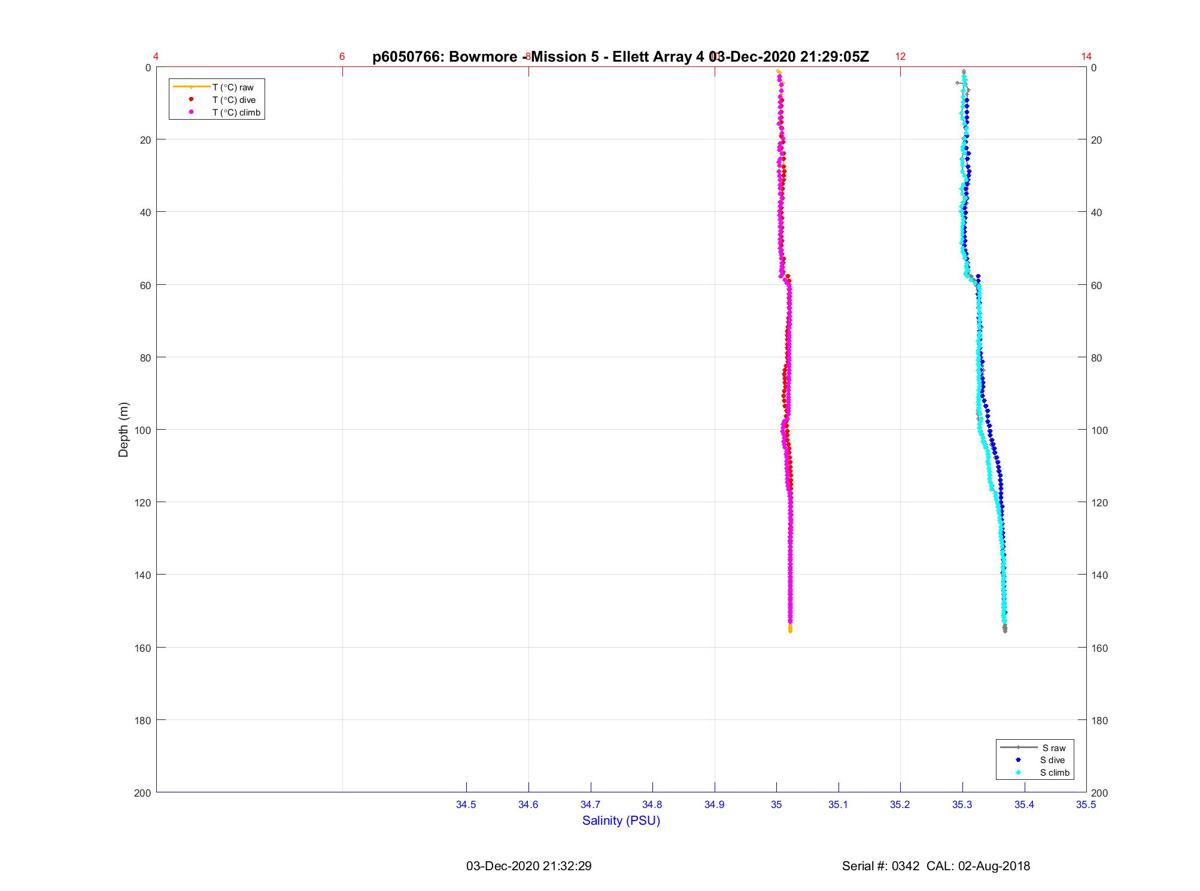Click the 35.2 salinity tick label
The height and width of the screenshot is (891, 1200).
click(900, 804)
